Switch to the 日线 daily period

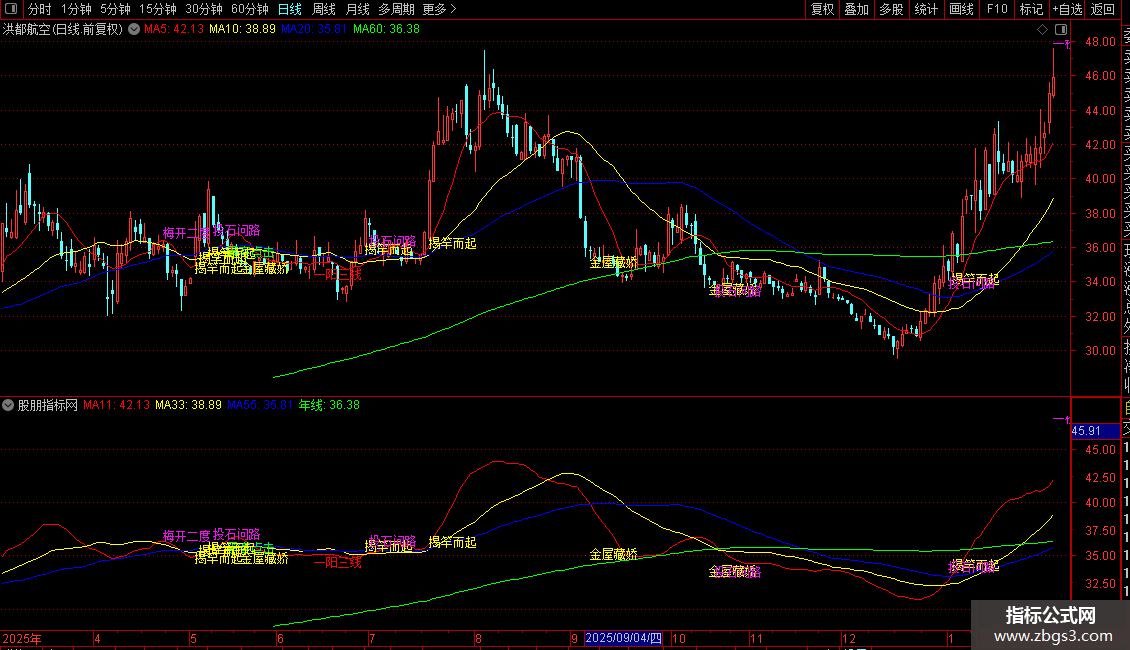290,9
